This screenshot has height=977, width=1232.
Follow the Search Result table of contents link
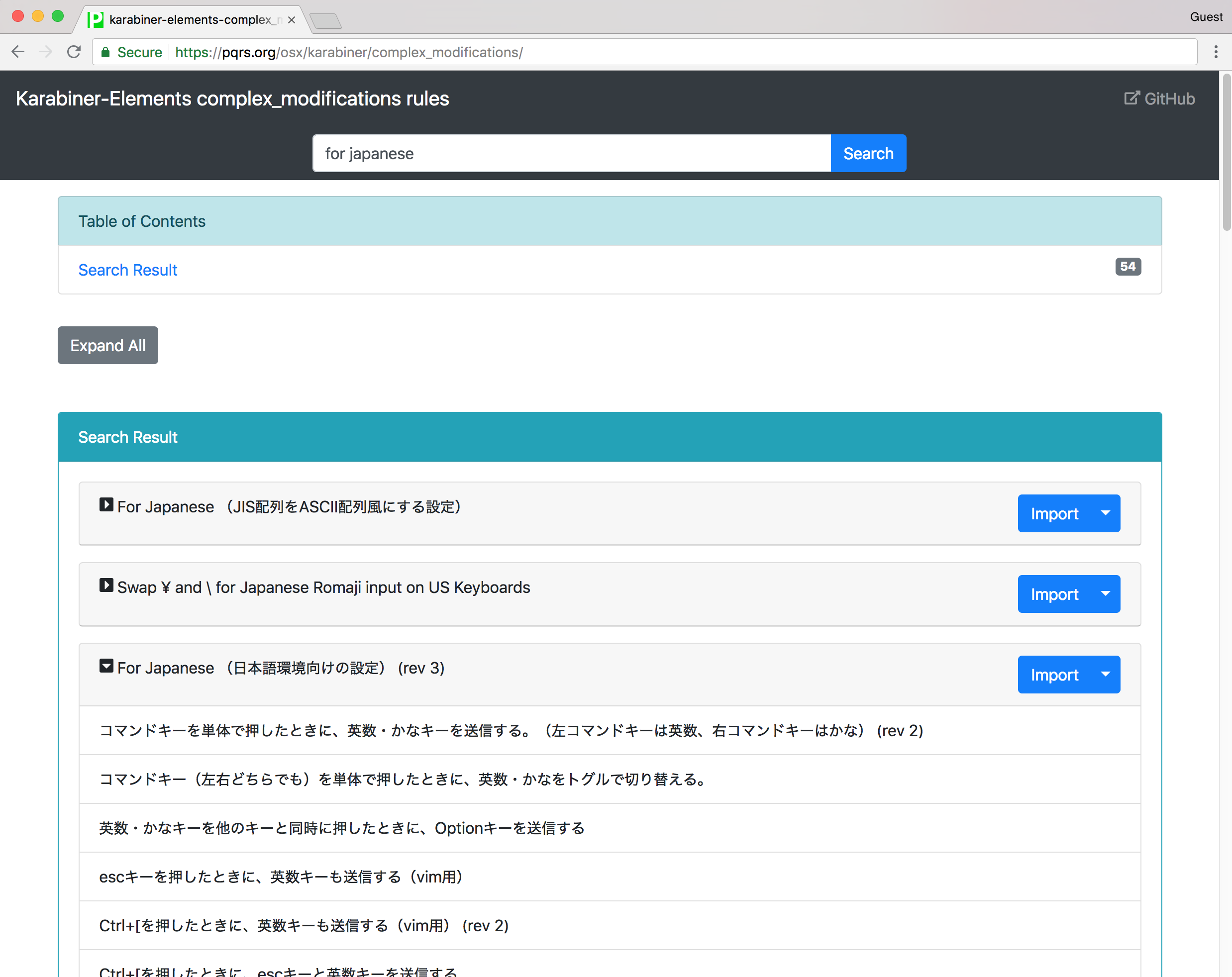click(127, 269)
